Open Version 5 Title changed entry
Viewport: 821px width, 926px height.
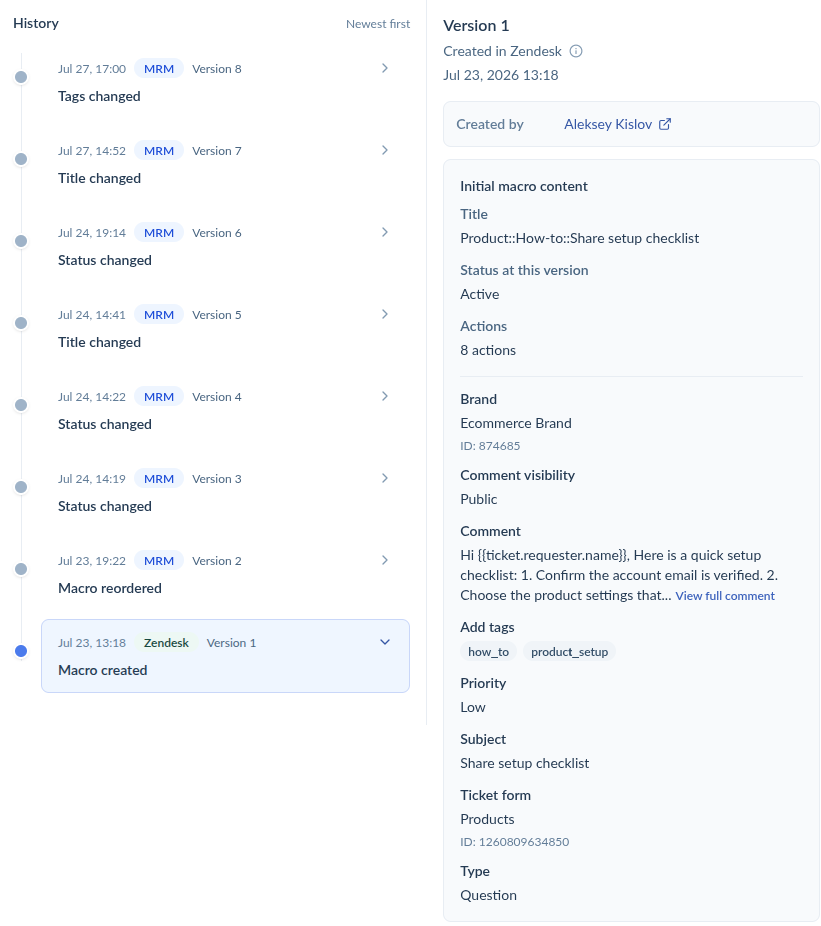click(x=225, y=328)
